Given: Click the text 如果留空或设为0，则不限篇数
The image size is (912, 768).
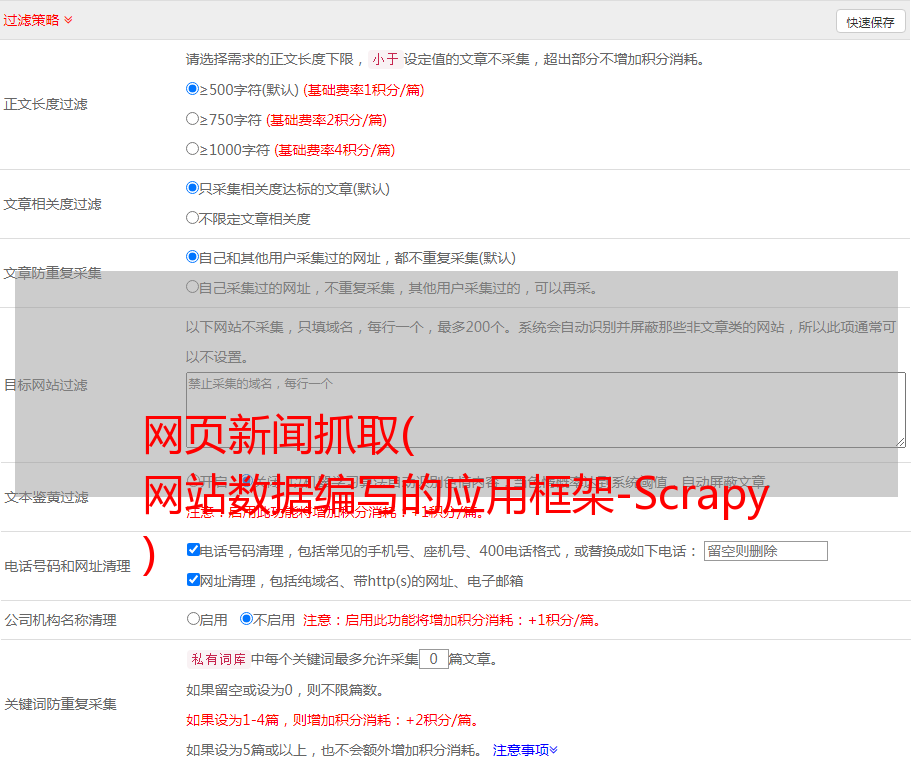Looking at the screenshot, I should pyautogui.click(x=285, y=690).
